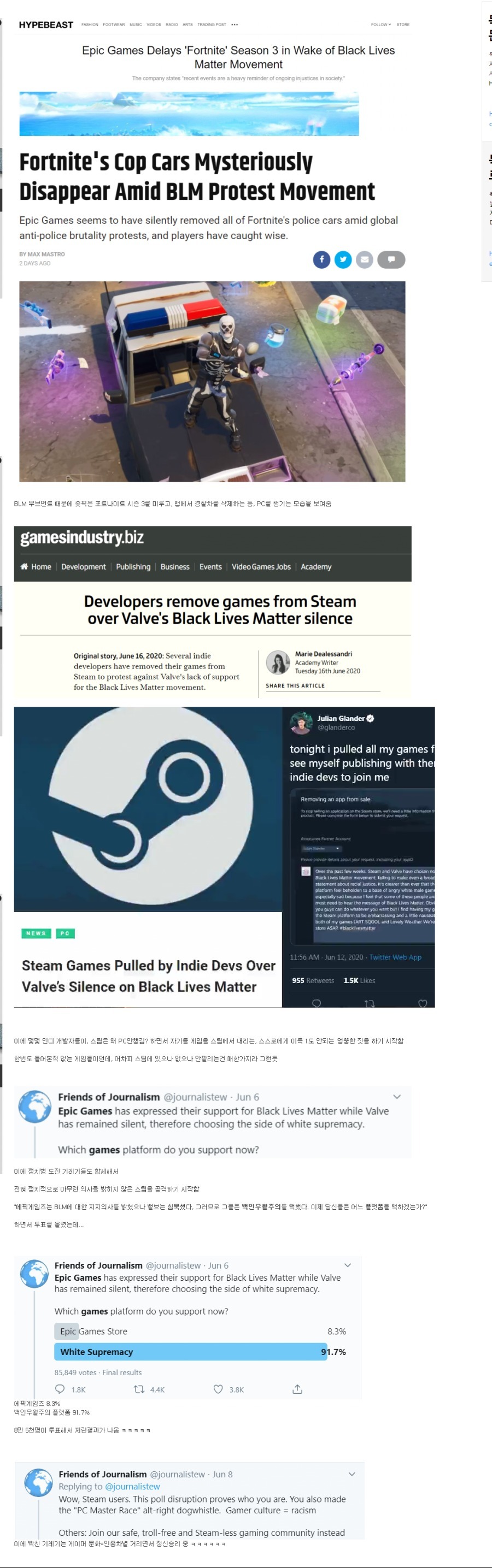The width and height of the screenshot is (492, 1568).
Task: Click the Twitter Web App link
Action: (x=395, y=957)
